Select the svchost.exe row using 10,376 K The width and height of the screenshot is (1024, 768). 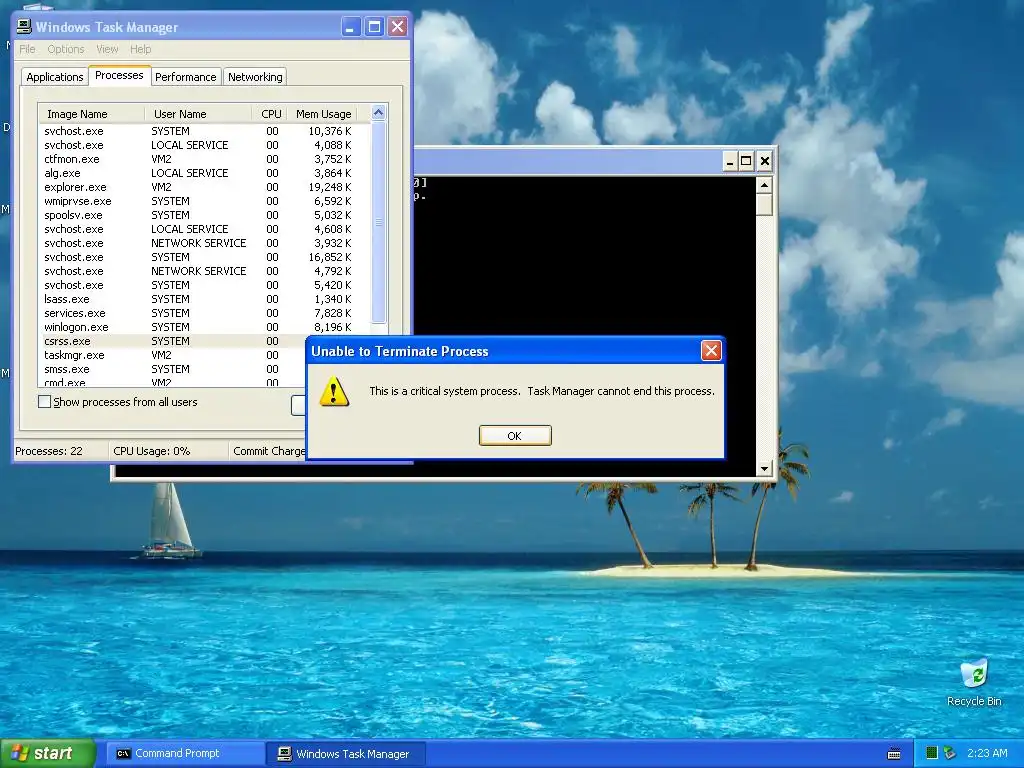pyautogui.click(x=204, y=131)
